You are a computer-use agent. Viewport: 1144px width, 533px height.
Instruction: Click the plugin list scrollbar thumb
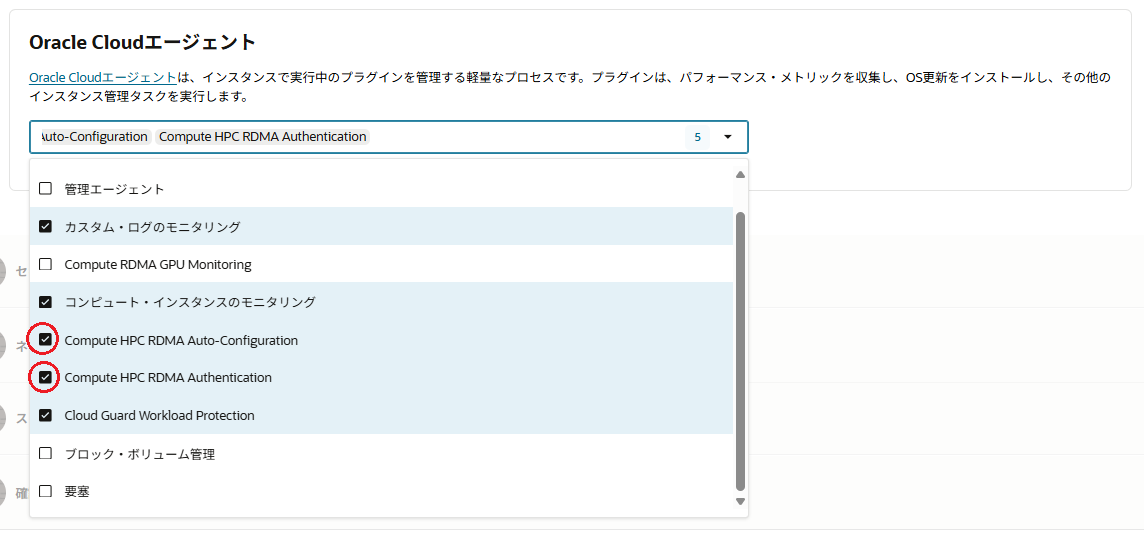click(740, 350)
